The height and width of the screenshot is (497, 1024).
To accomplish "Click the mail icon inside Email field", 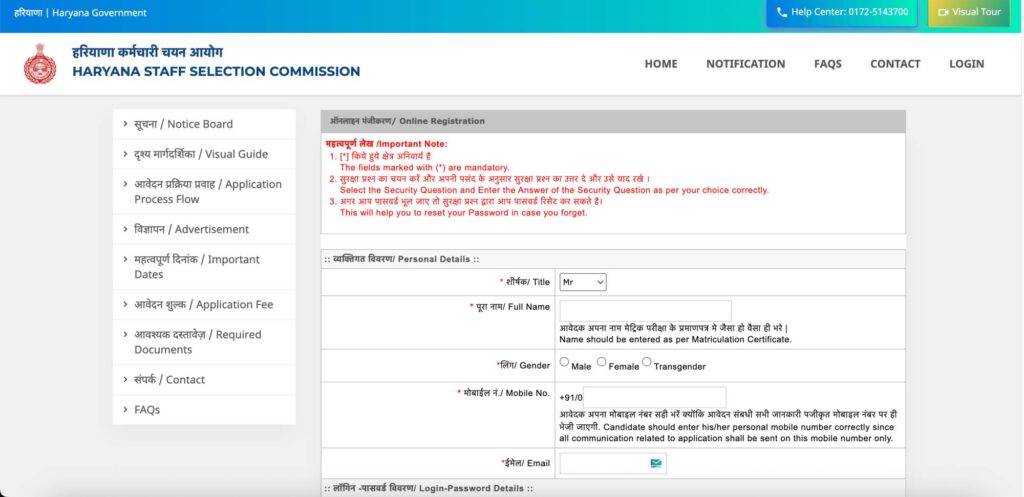I will click(656, 463).
